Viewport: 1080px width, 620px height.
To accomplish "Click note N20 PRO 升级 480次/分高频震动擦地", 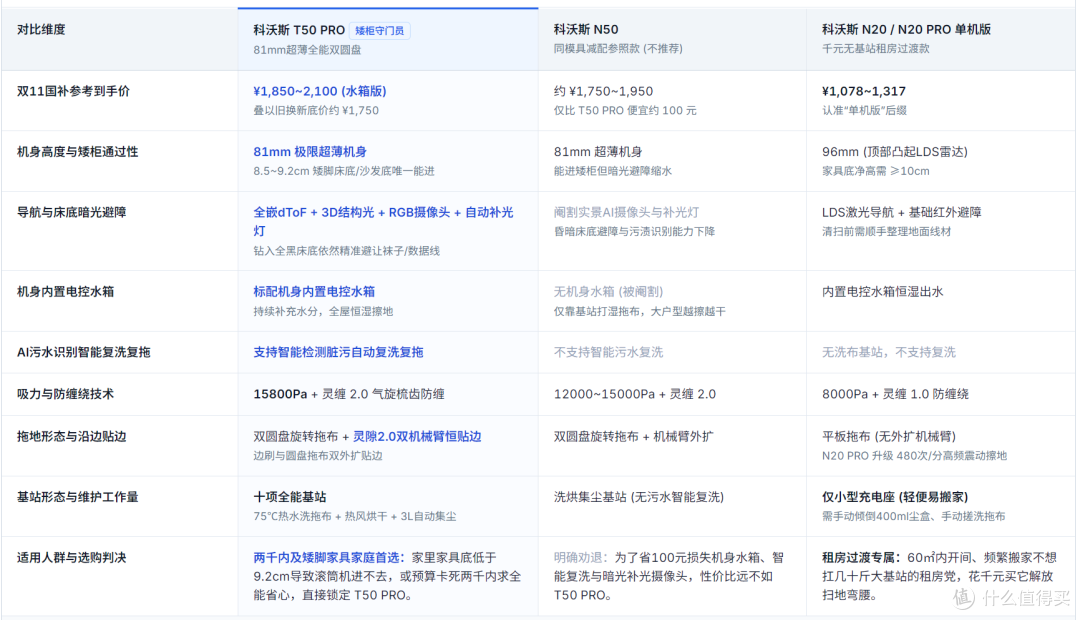I will click(915, 455).
